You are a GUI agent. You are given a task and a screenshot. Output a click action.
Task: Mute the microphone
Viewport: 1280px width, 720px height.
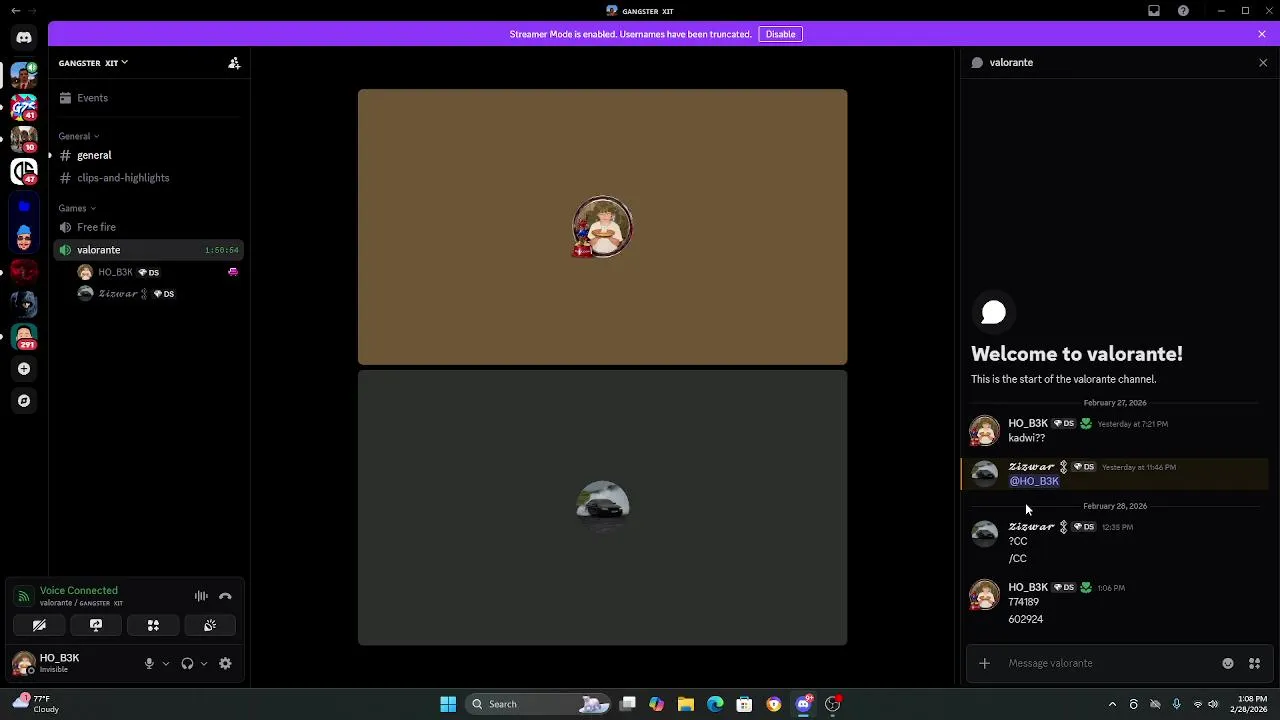(149, 663)
